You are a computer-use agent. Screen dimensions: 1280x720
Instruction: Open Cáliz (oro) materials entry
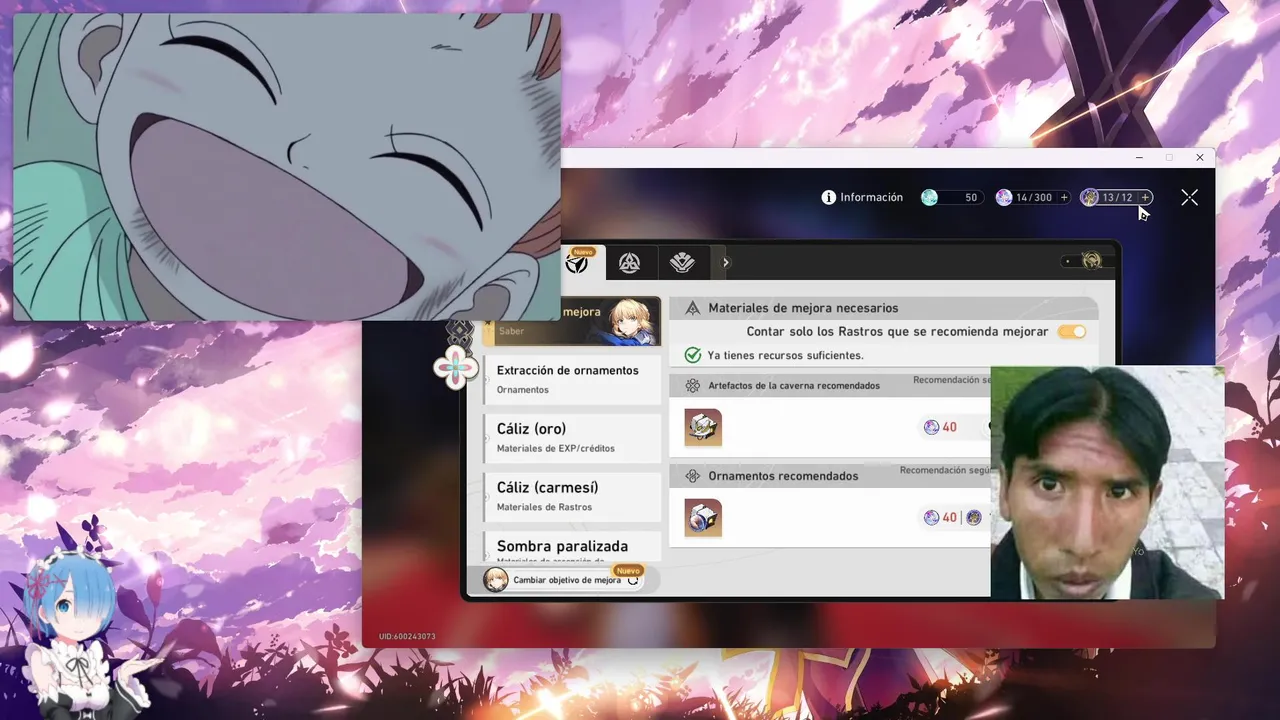pyautogui.click(x=572, y=438)
